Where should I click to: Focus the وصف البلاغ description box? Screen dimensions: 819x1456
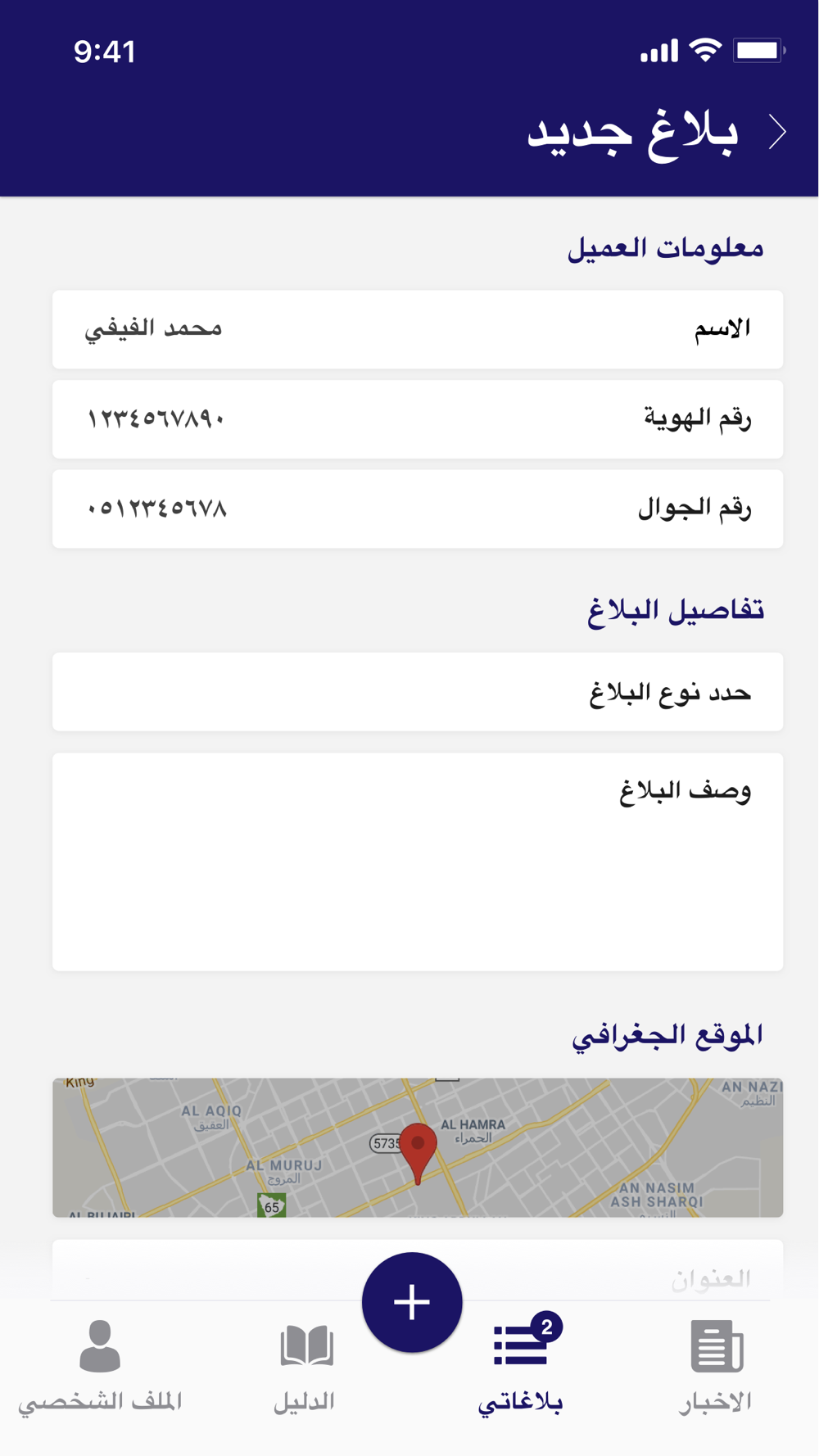[418, 862]
